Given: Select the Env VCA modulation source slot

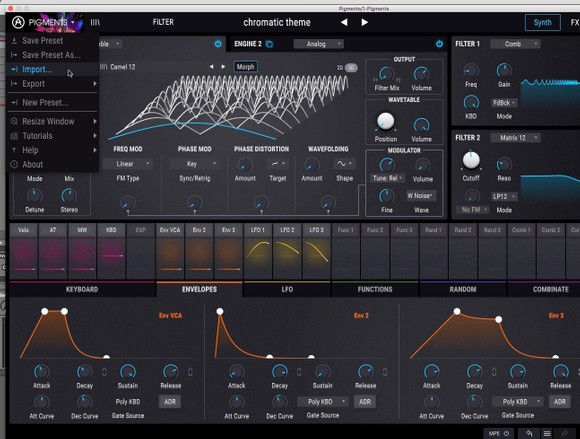Looking at the screenshot, I should pyautogui.click(x=170, y=251).
